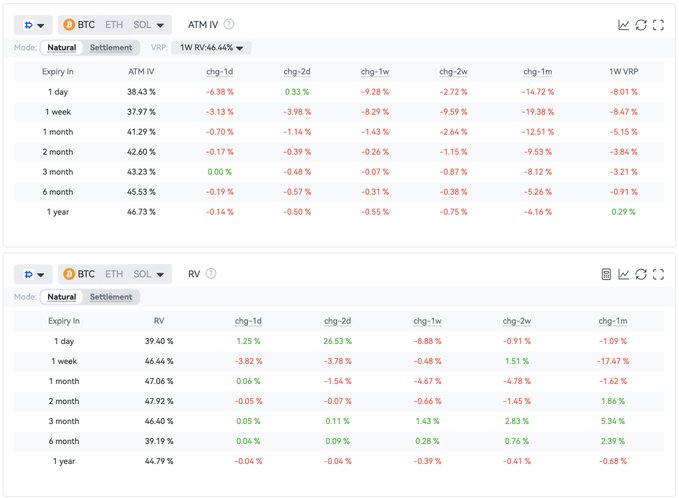The height and width of the screenshot is (498, 679).
Task: Switch ATM IV mode to Settlement
Action: coord(110,47)
